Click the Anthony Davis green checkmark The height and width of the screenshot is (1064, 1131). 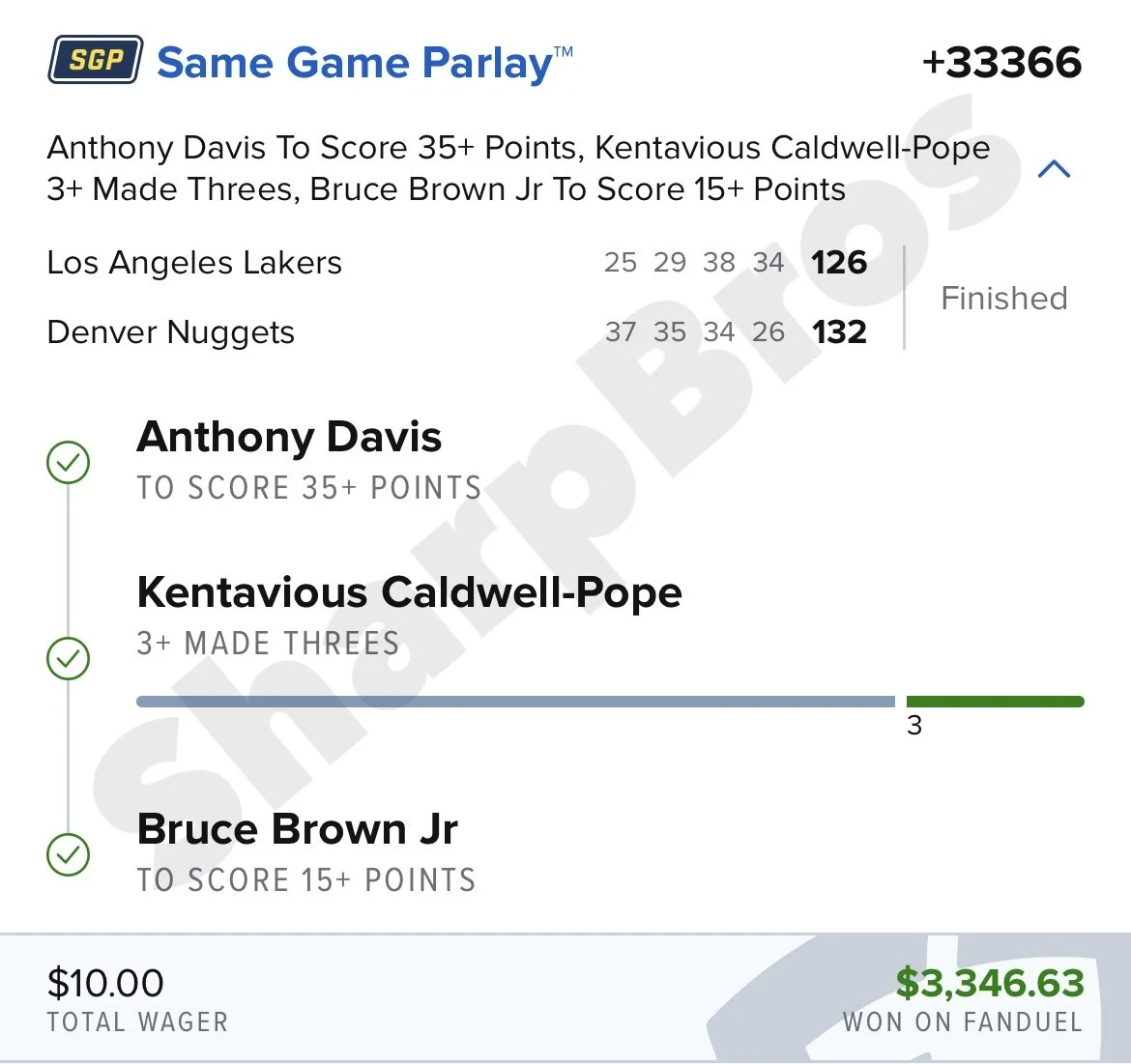[68, 462]
